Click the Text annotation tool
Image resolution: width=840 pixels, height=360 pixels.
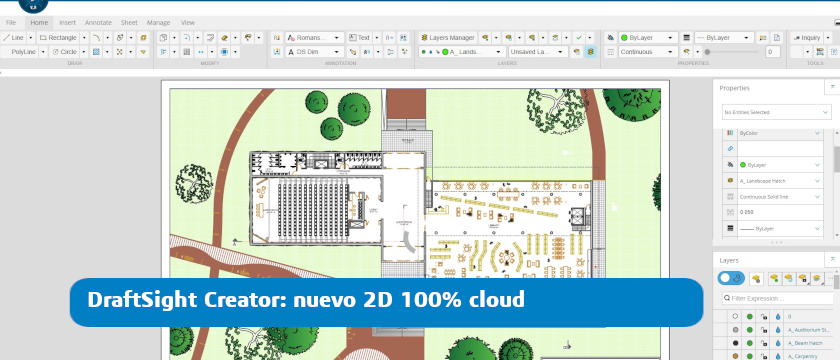(x=359, y=38)
